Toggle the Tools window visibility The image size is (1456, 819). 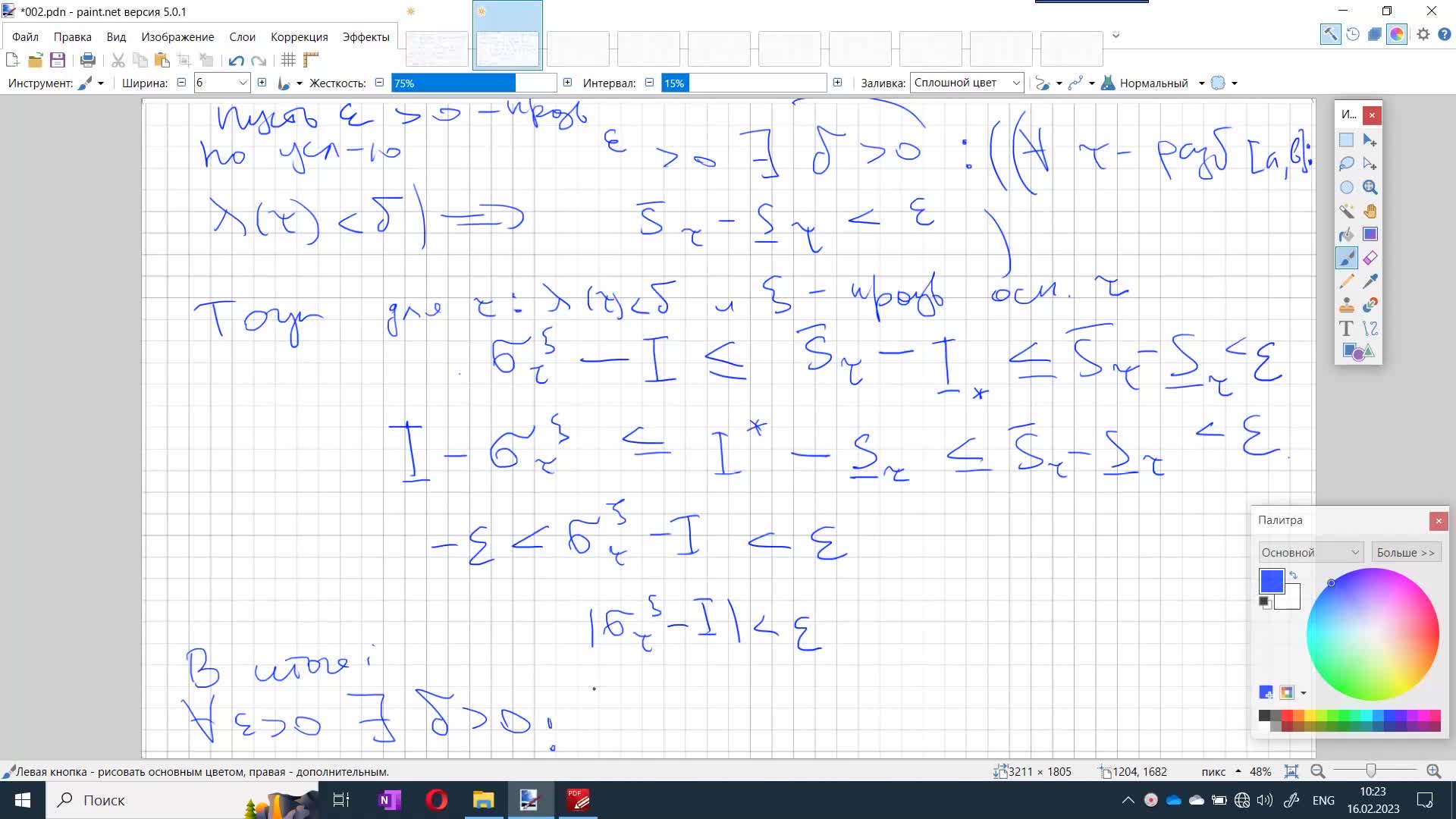[x=1330, y=34]
